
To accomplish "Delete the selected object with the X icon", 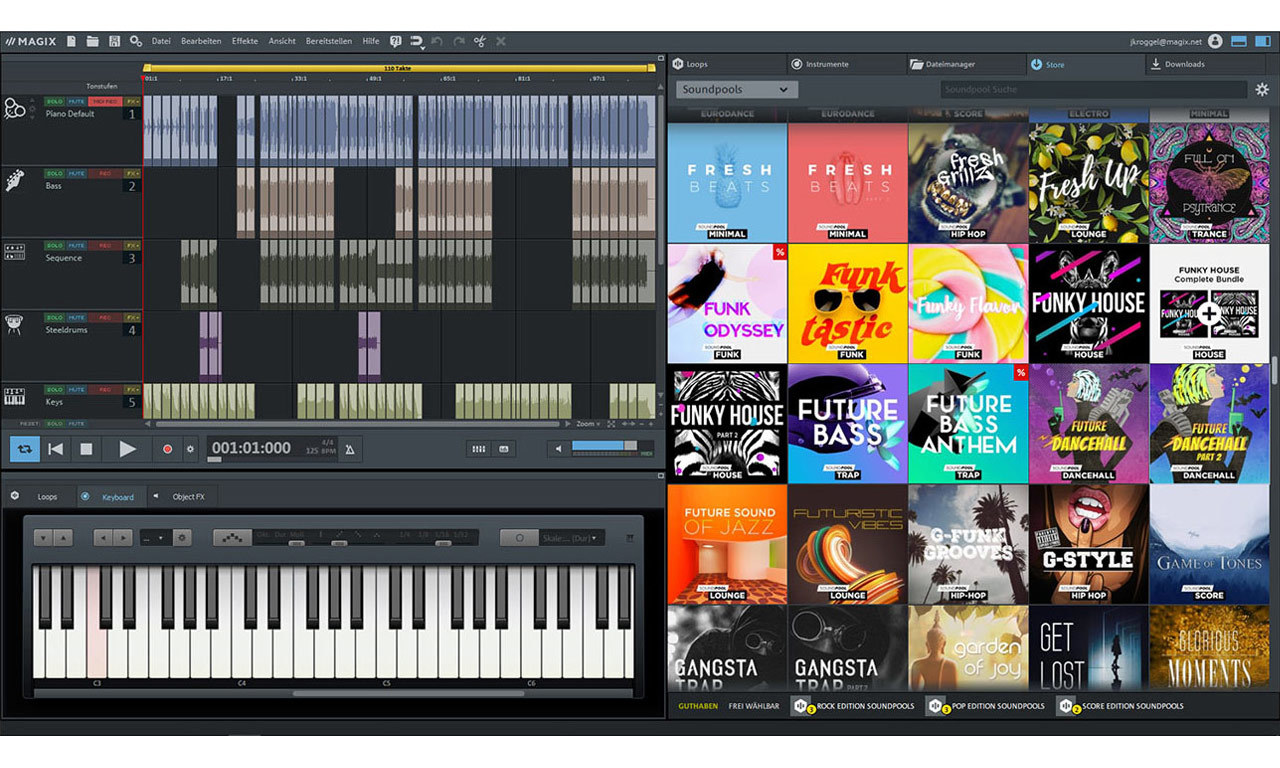I will tap(500, 41).
